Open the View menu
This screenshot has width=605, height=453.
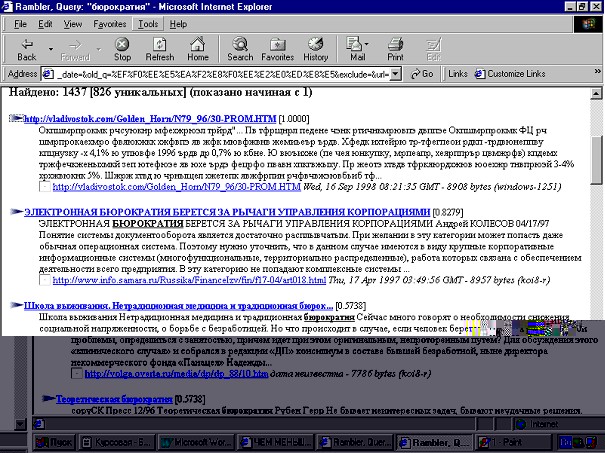[73, 24]
